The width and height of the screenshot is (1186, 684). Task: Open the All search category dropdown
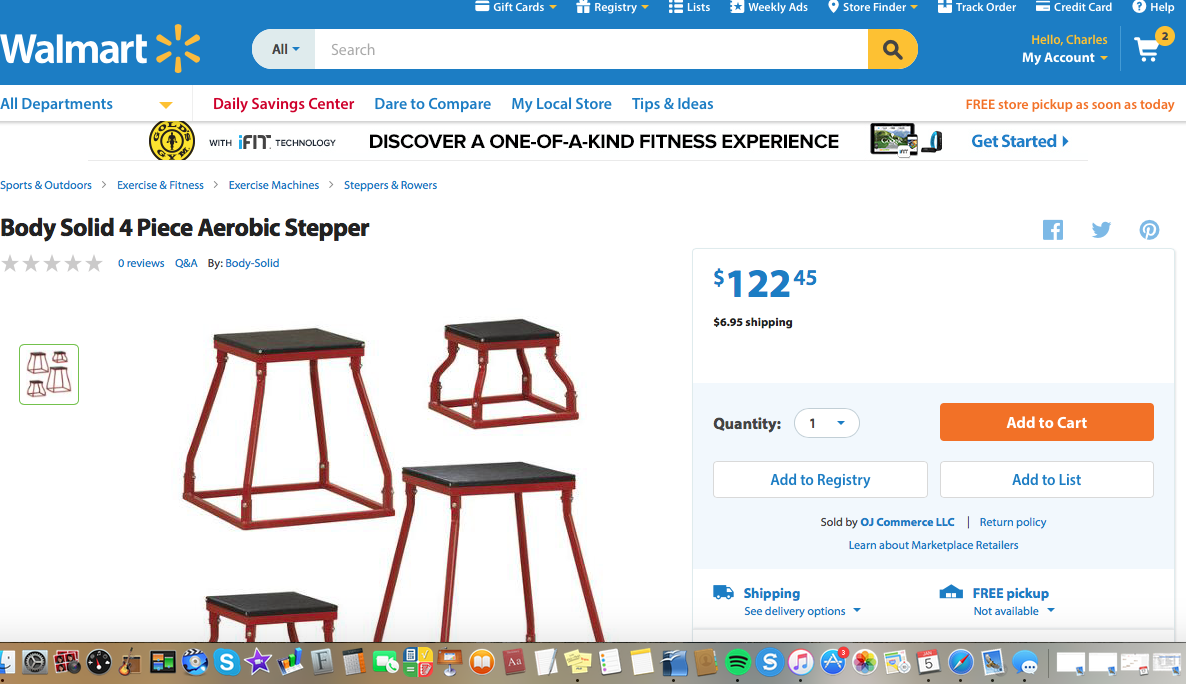click(285, 50)
